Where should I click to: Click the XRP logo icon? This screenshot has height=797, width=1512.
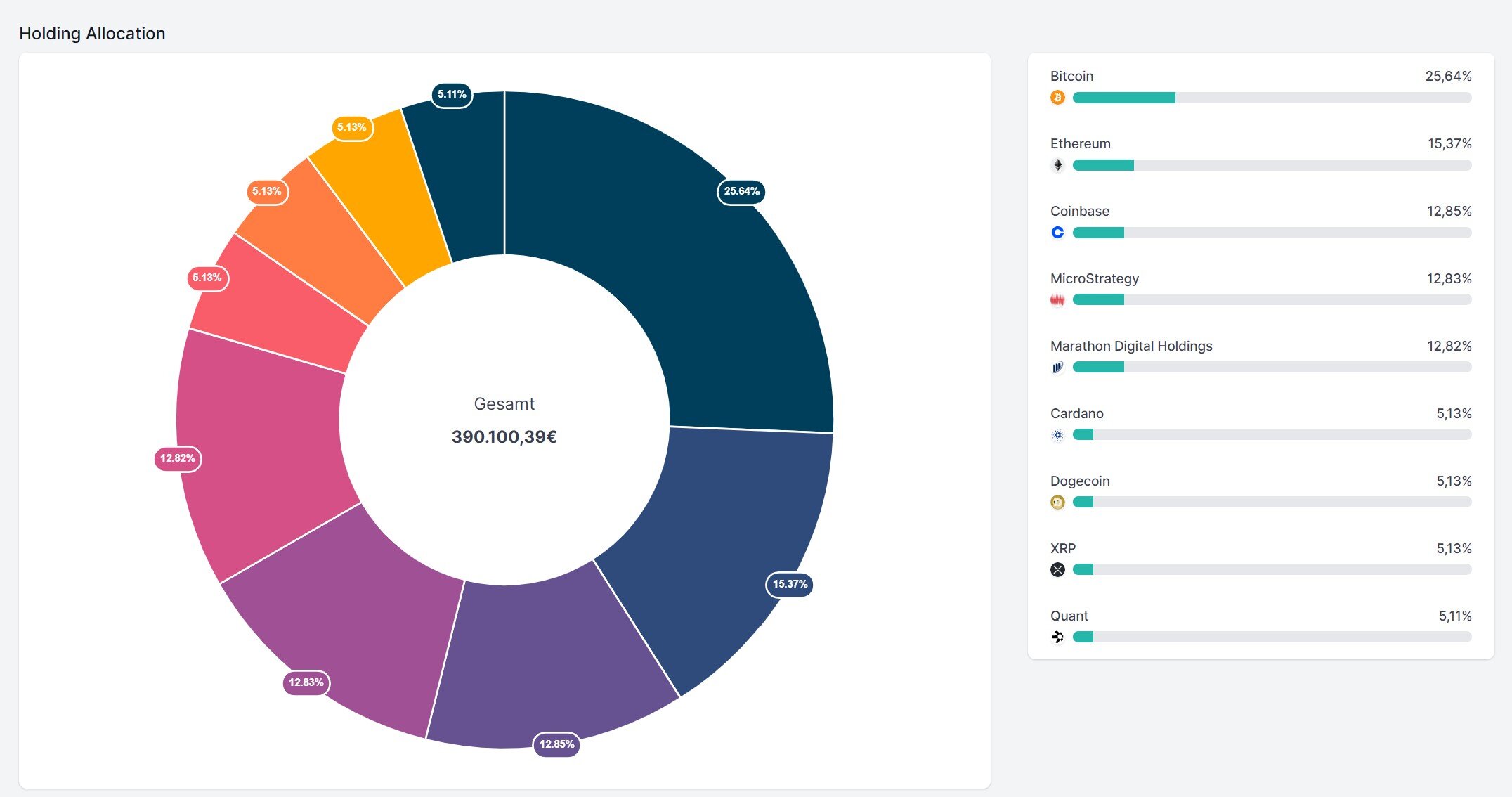tap(1057, 570)
